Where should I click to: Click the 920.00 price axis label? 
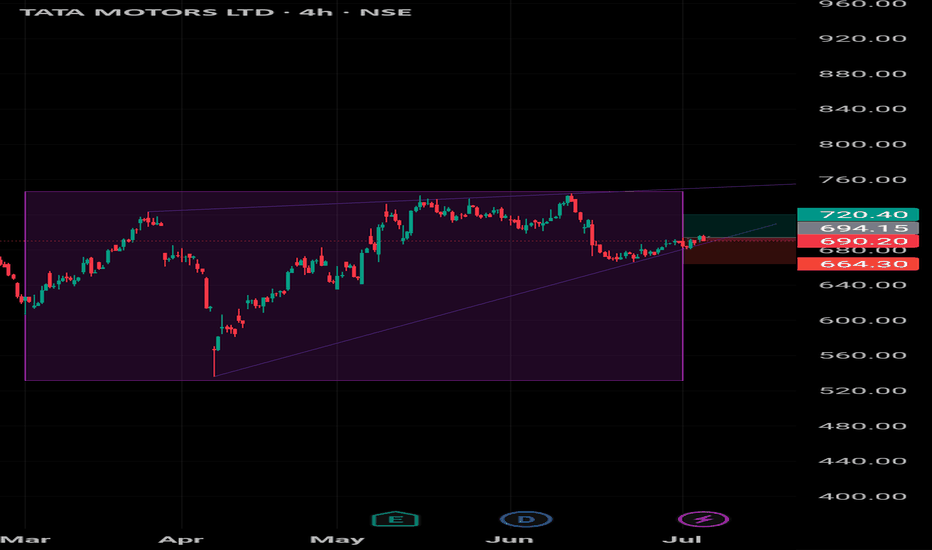click(x=862, y=39)
